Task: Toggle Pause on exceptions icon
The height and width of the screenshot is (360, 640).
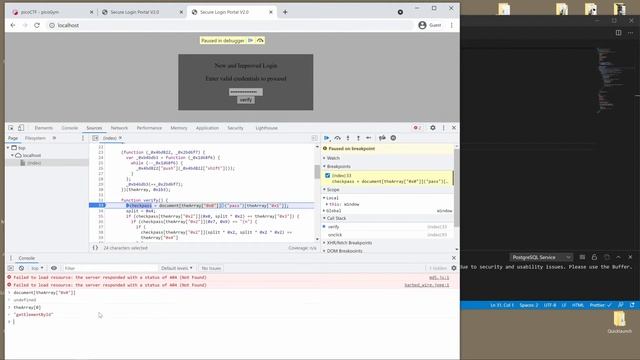Action: (x=393, y=138)
